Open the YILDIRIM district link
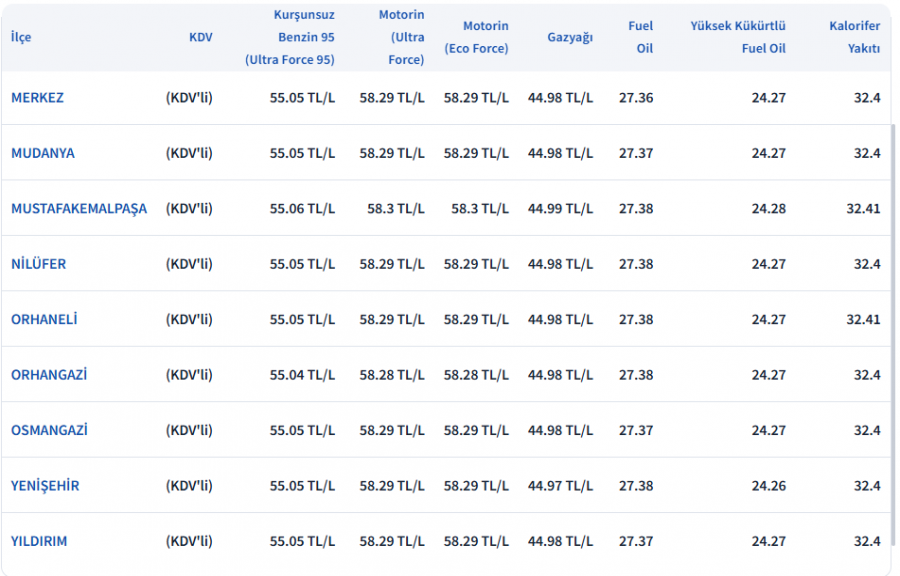 39,541
